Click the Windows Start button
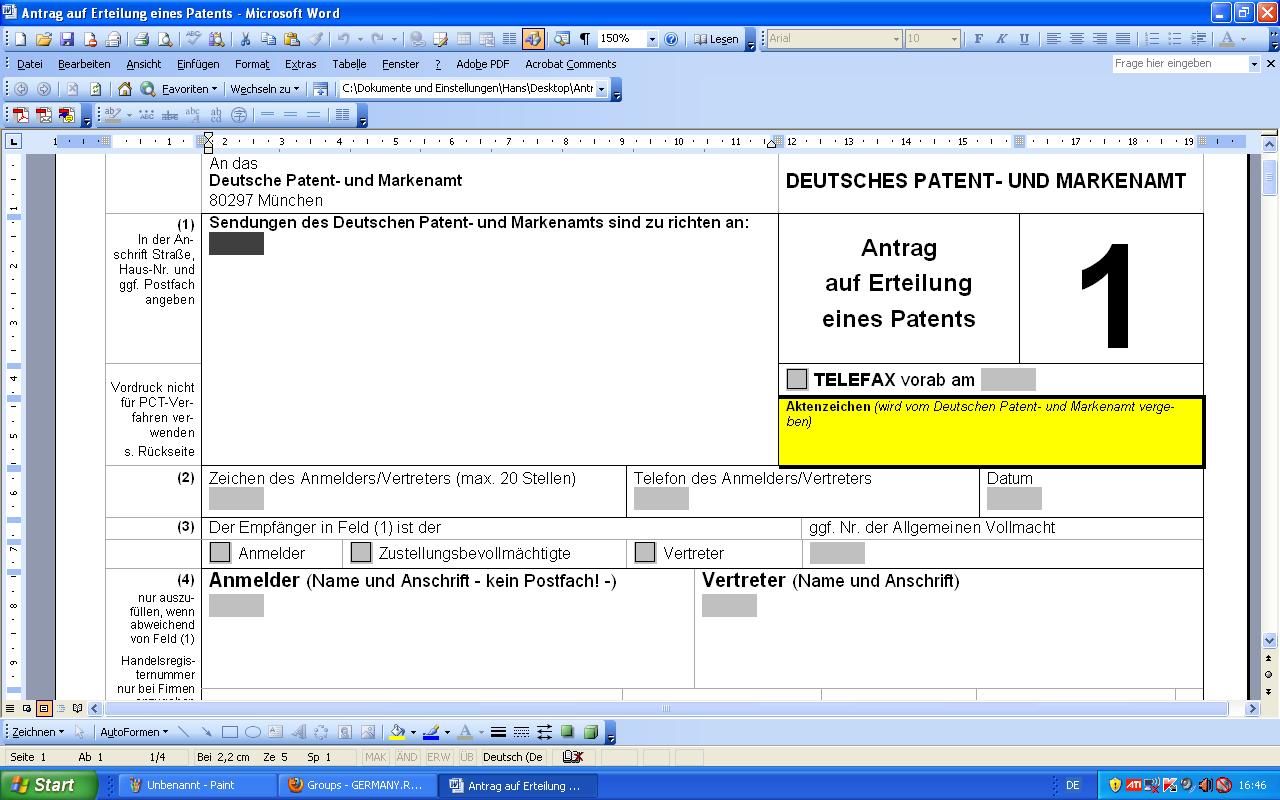Viewport: 1280px width, 800px height. tap(48, 785)
